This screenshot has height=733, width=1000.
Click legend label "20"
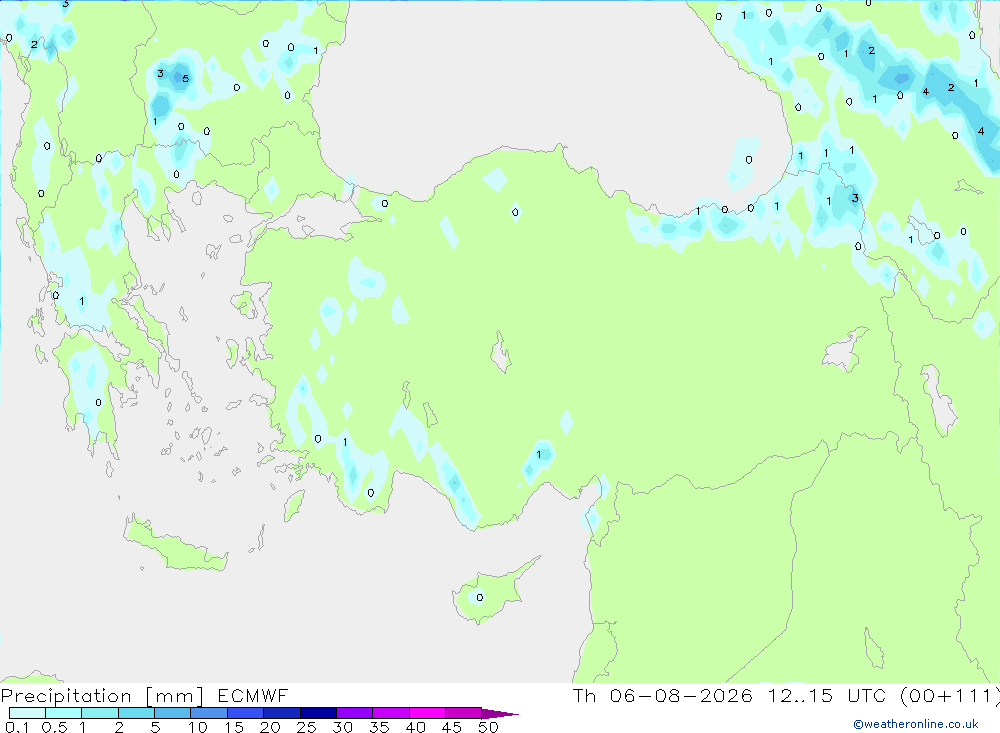point(270,727)
